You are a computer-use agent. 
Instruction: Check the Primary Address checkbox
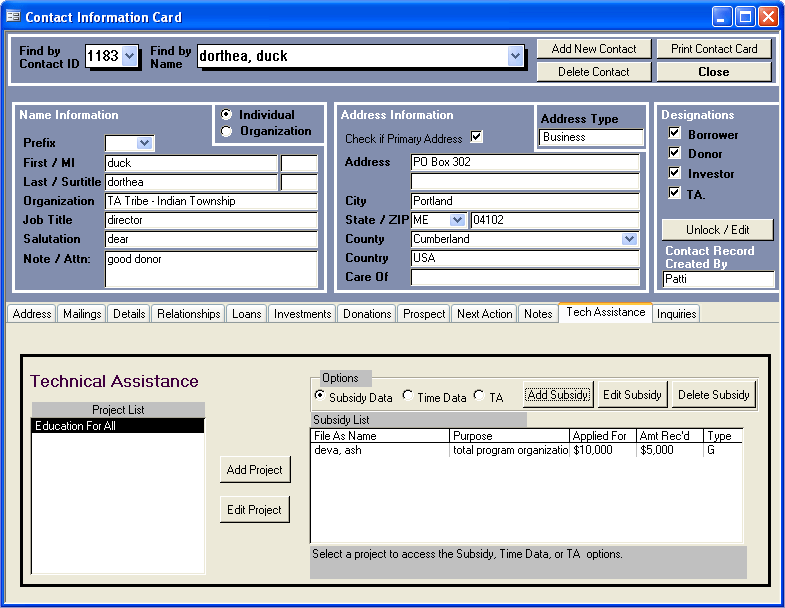coord(476,138)
